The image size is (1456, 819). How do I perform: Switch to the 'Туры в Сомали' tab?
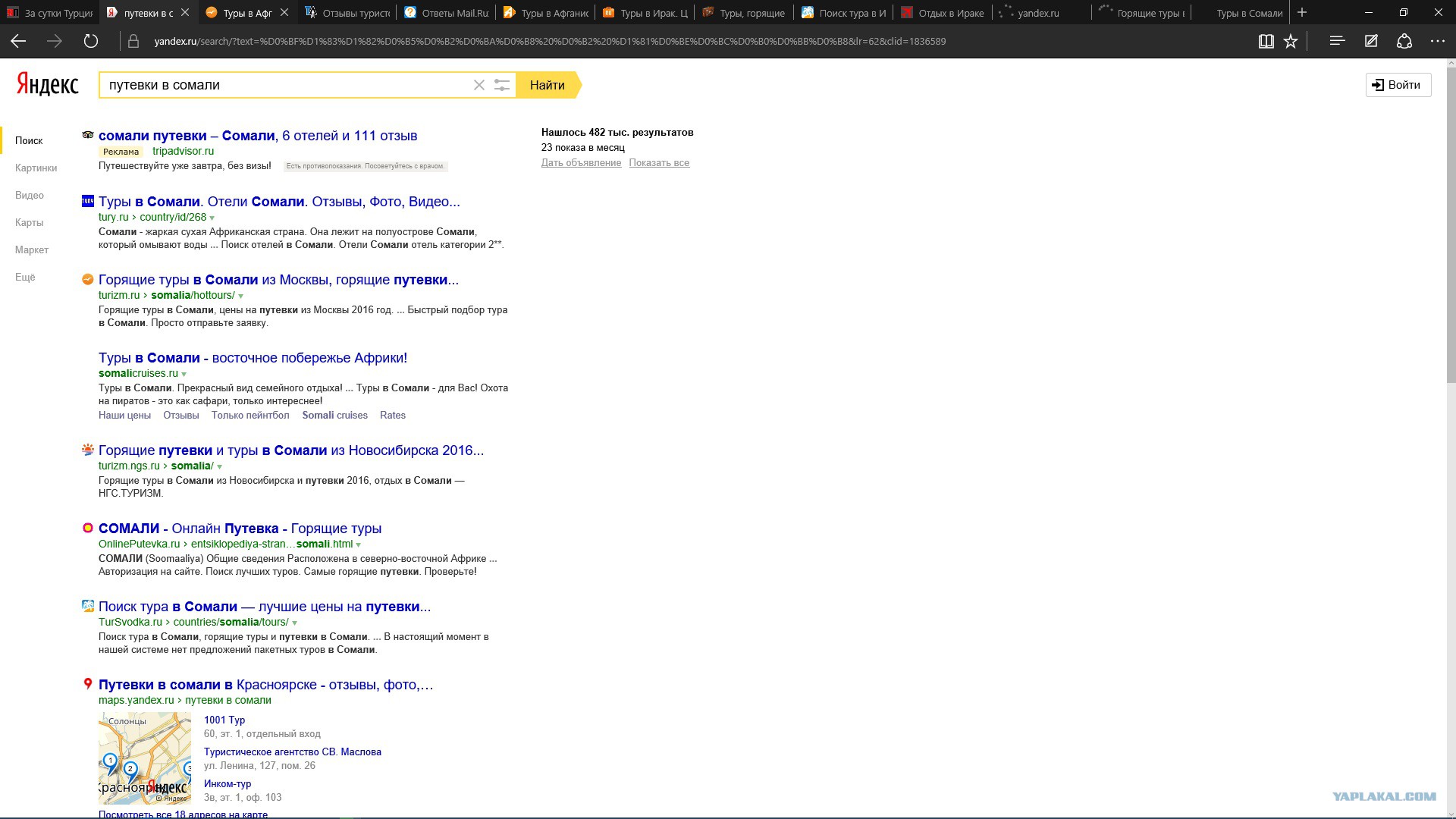[x=1241, y=13]
